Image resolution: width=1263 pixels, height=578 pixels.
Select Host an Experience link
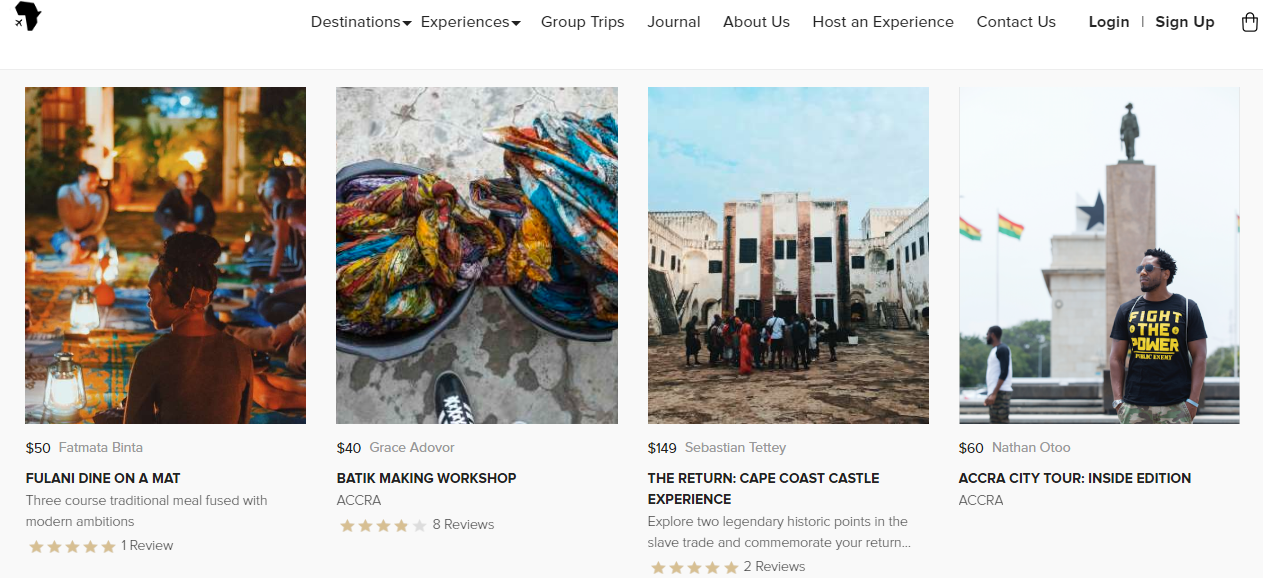point(883,22)
